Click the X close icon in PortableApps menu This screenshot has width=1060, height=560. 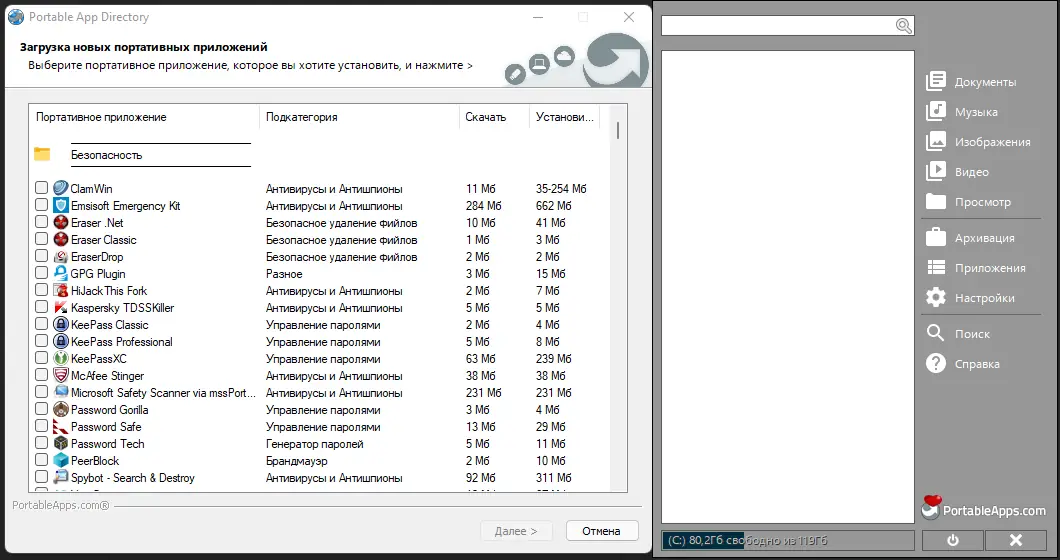1015,540
